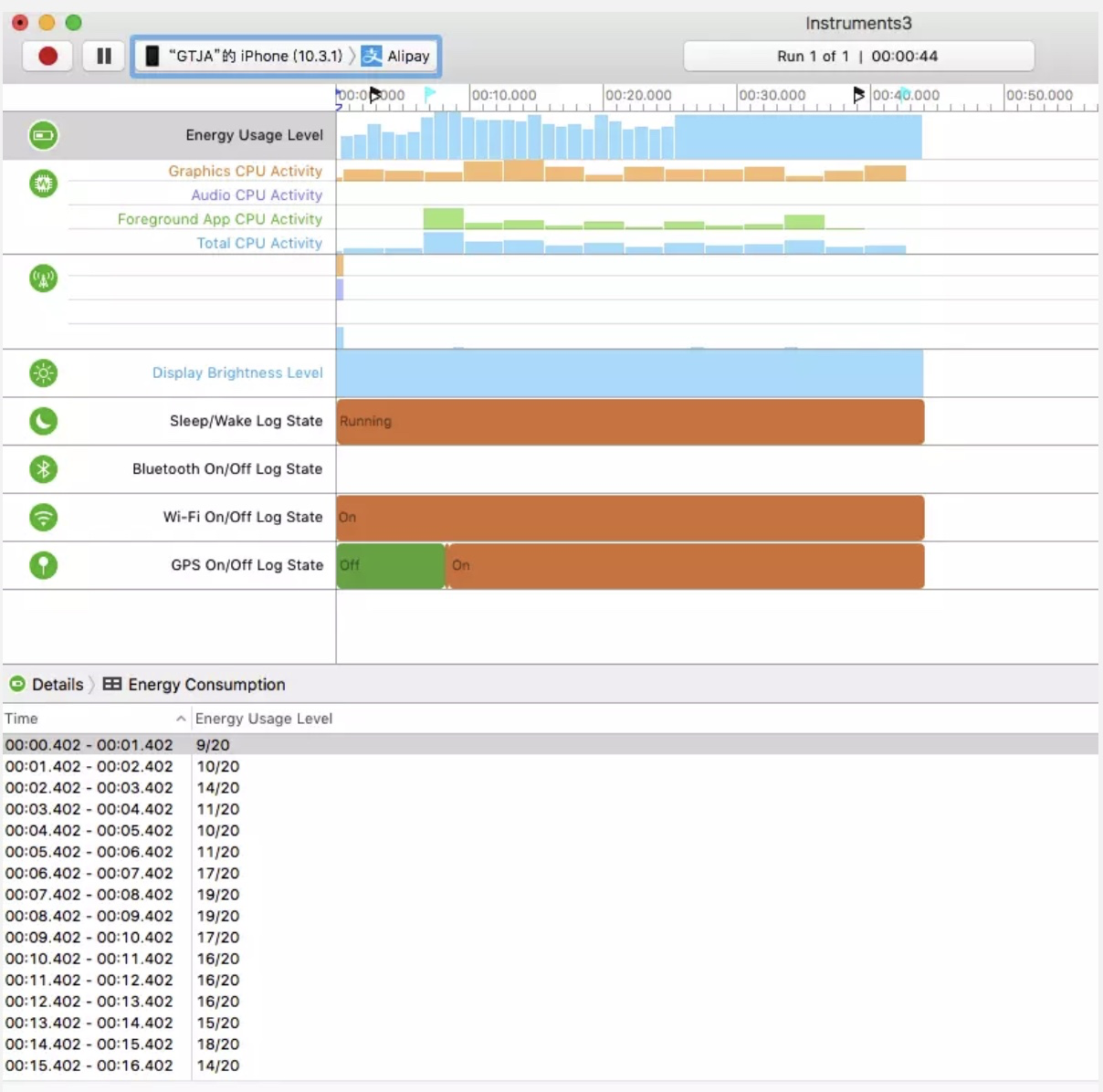This screenshot has height=1092, width=1103.
Task: Select the network activity antenna icon
Action: click(x=43, y=278)
